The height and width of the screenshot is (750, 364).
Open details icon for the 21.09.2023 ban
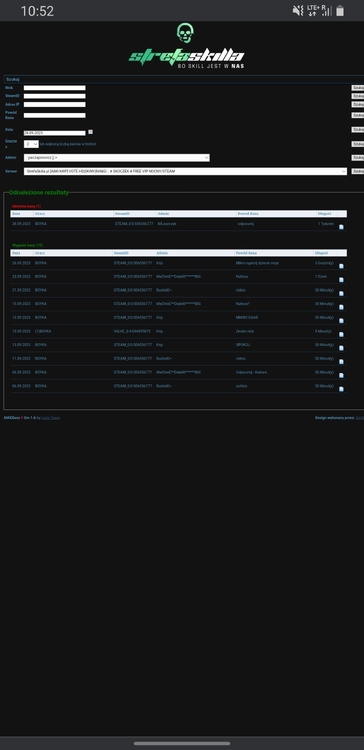341,294
